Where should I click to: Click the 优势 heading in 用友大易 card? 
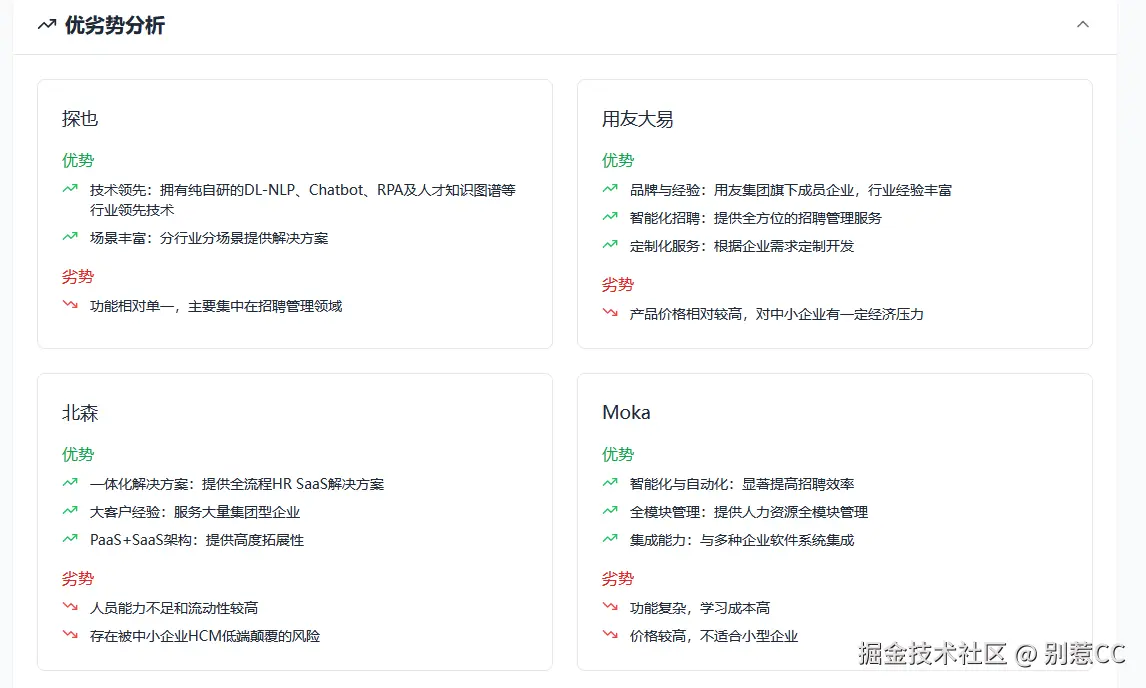[x=618, y=160]
